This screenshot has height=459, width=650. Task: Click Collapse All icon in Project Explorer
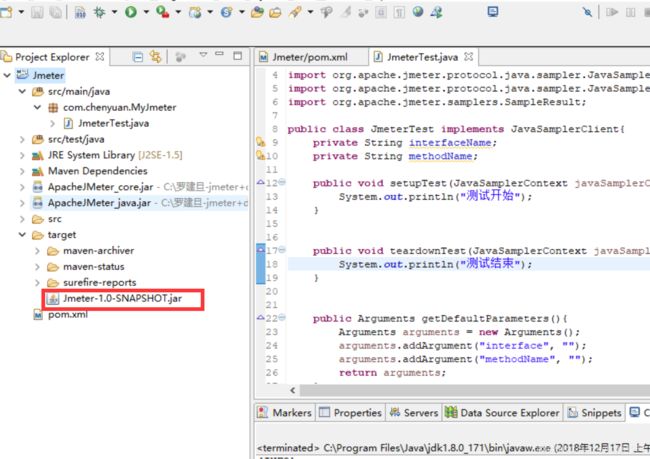pos(138,57)
